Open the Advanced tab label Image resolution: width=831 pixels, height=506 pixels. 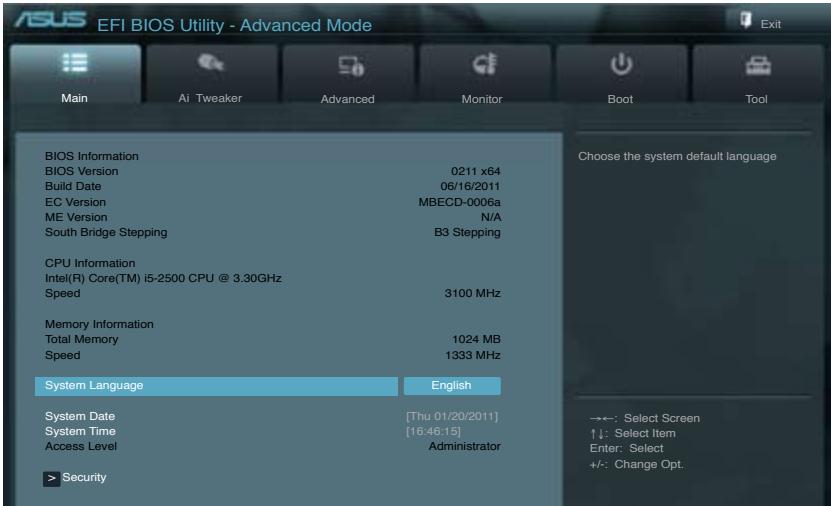(x=347, y=99)
